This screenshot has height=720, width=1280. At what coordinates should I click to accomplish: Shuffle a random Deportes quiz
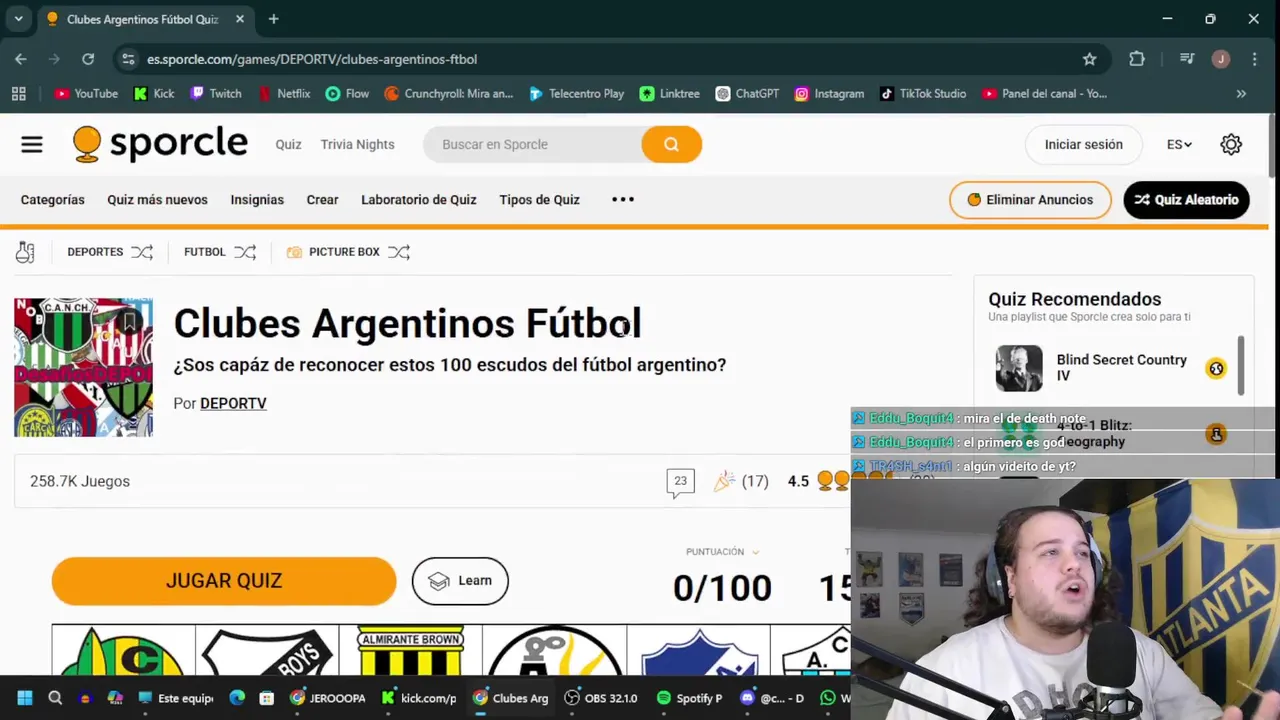[142, 252]
